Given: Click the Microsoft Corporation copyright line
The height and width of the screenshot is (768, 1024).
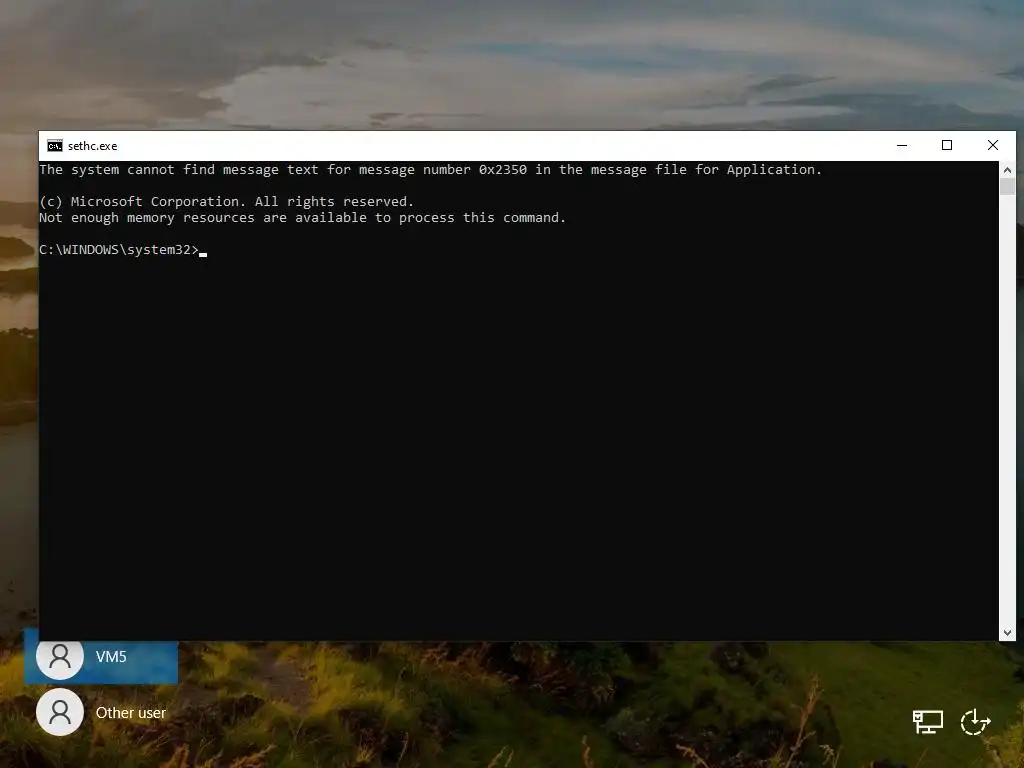Looking at the screenshot, I should point(227,202).
